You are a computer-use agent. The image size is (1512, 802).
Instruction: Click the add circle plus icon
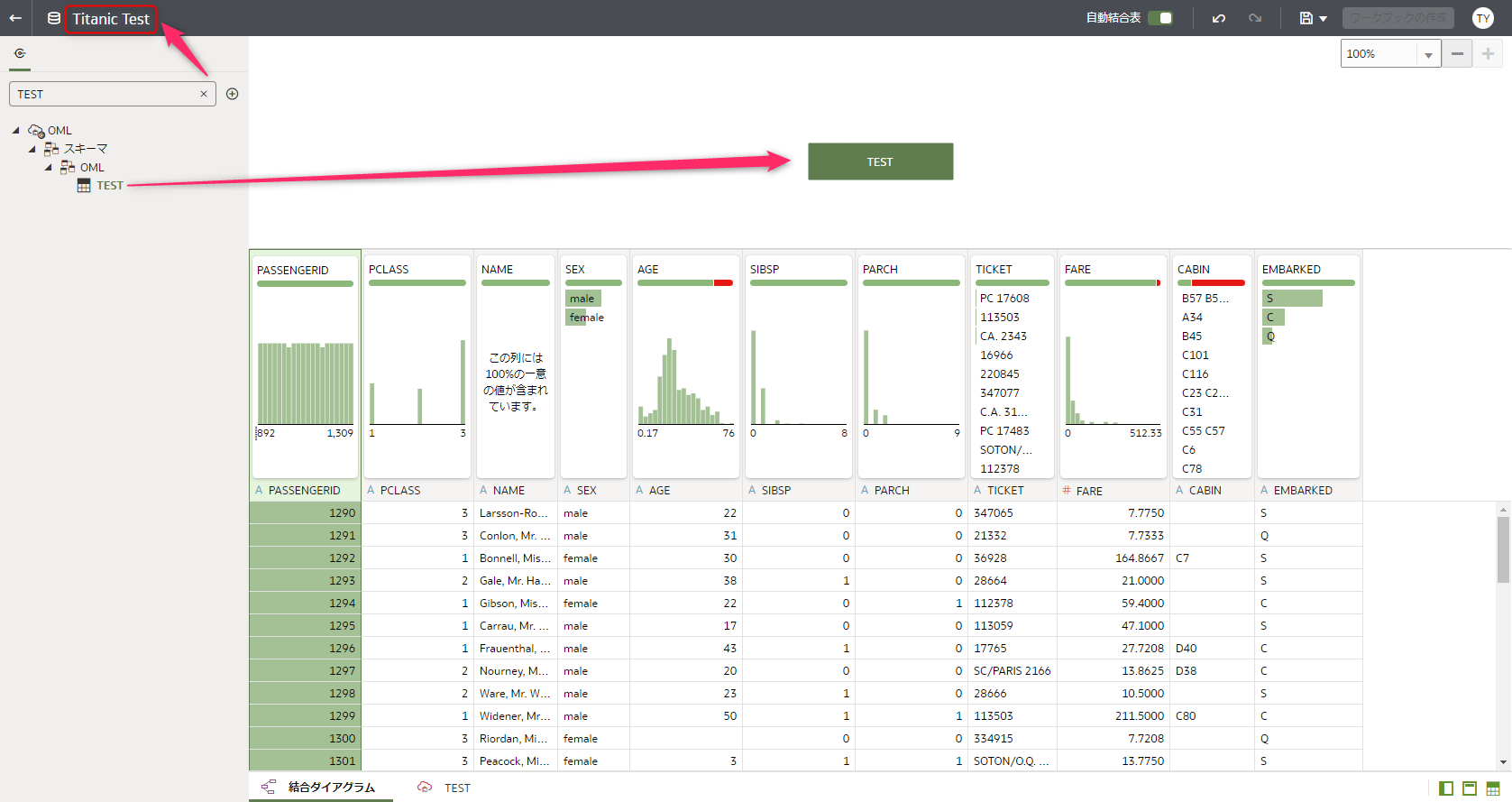(232, 94)
